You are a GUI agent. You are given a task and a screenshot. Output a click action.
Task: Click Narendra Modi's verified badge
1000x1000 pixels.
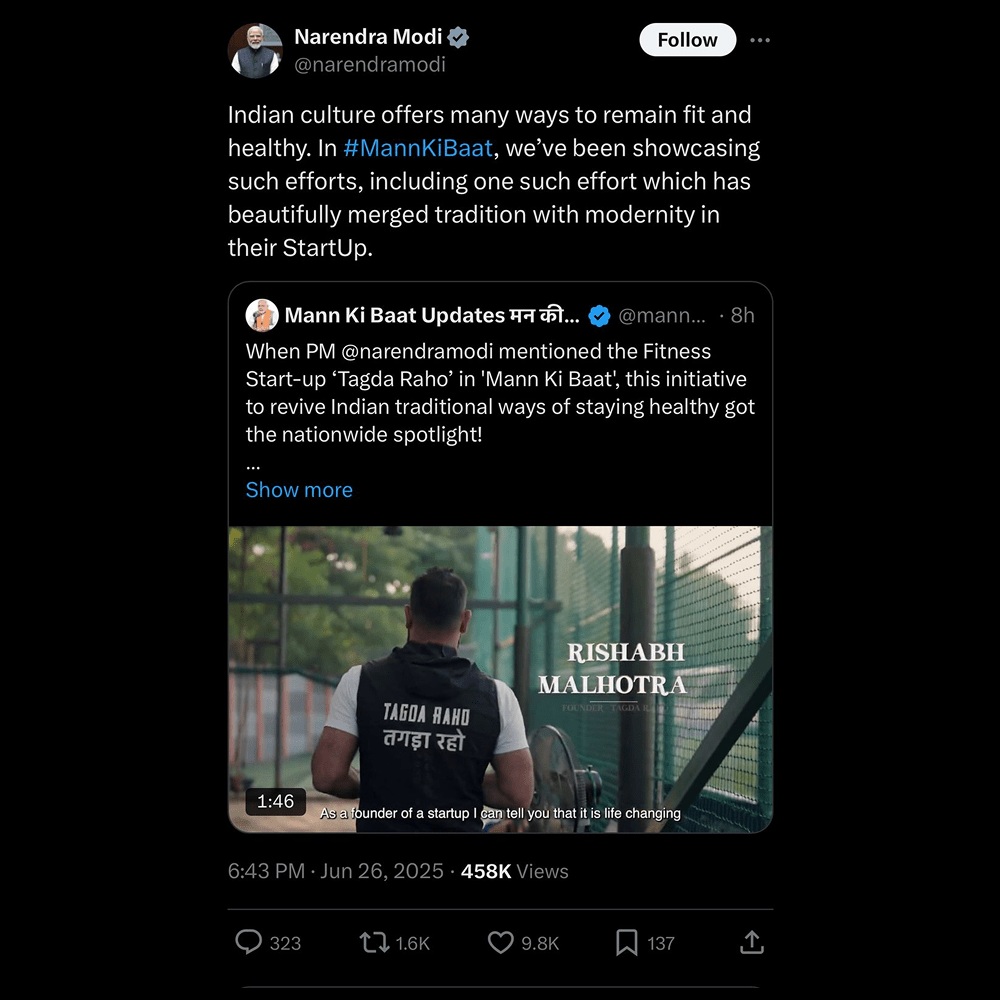(x=459, y=38)
